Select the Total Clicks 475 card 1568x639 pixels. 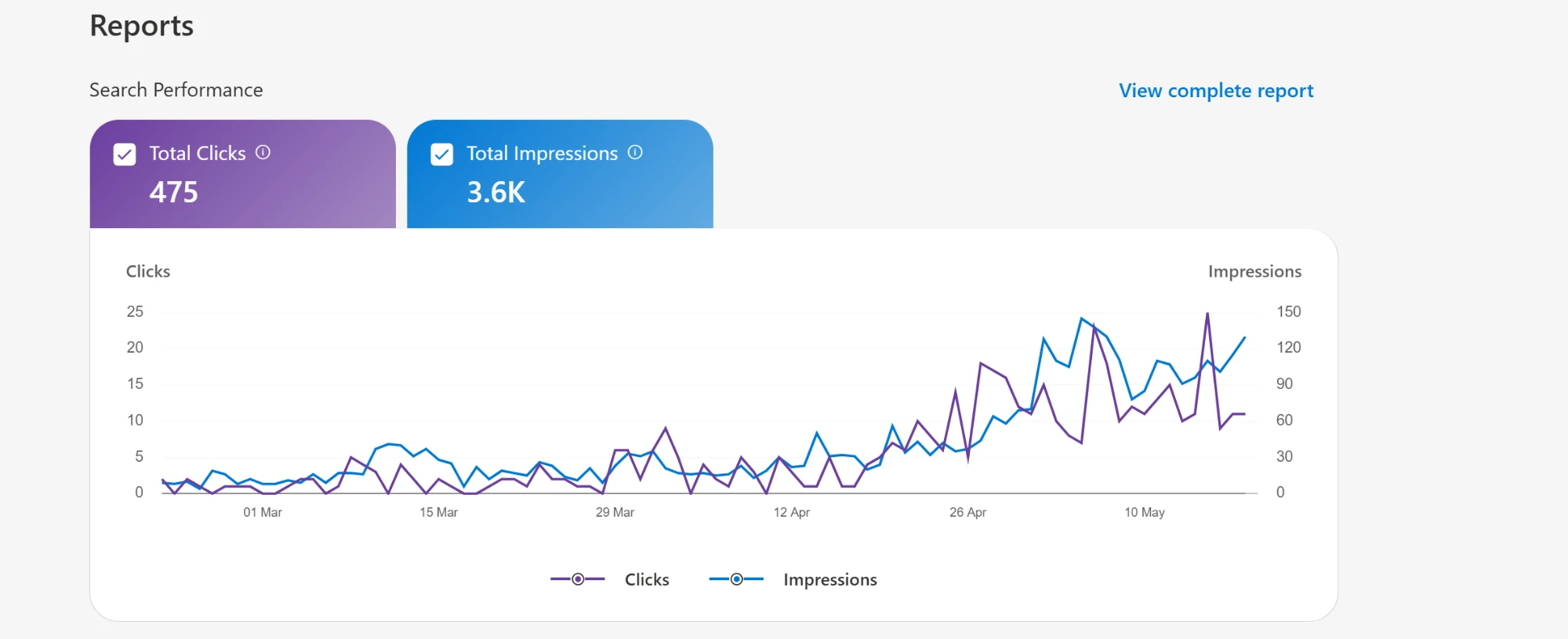pyautogui.click(x=243, y=174)
